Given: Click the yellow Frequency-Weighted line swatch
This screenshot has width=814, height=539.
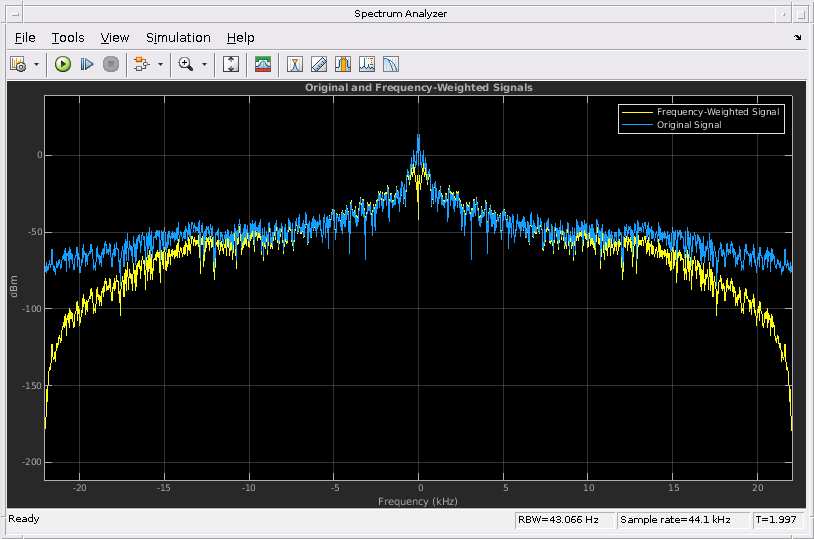Looking at the screenshot, I should pyautogui.click(x=637, y=112).
